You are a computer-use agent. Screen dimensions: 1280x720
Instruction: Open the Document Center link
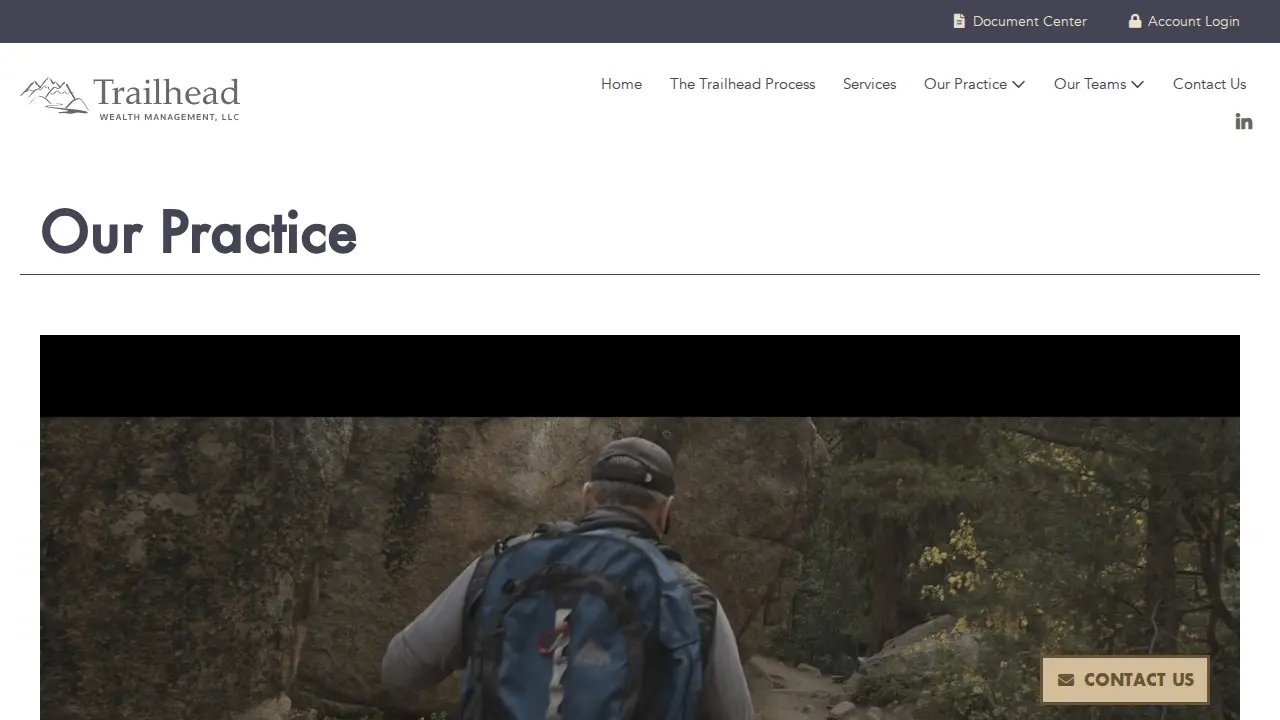[x=1020, y=21]
